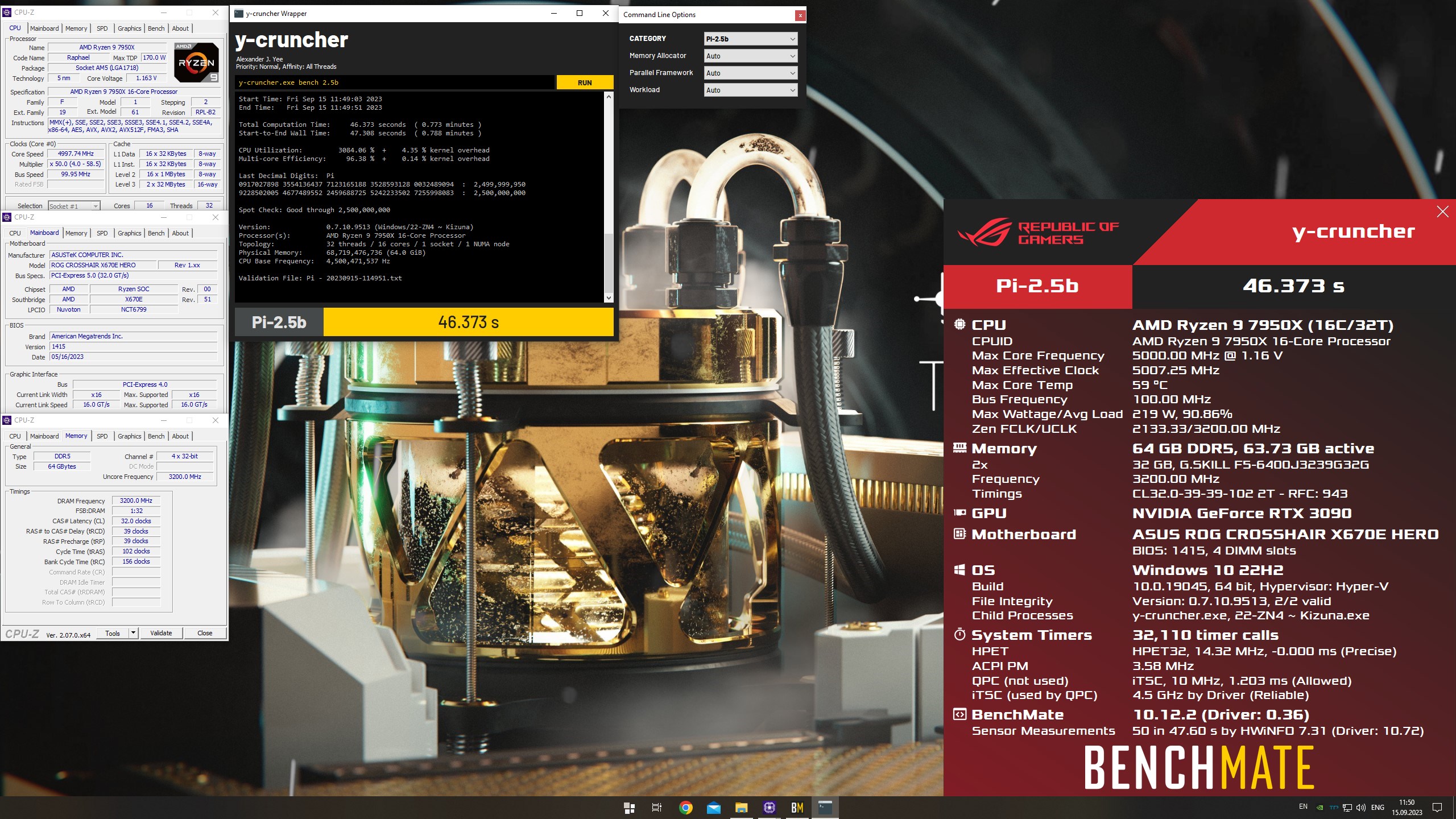
Task: Click the volume speaker tray icon
Action: (x=1360, y=808)
